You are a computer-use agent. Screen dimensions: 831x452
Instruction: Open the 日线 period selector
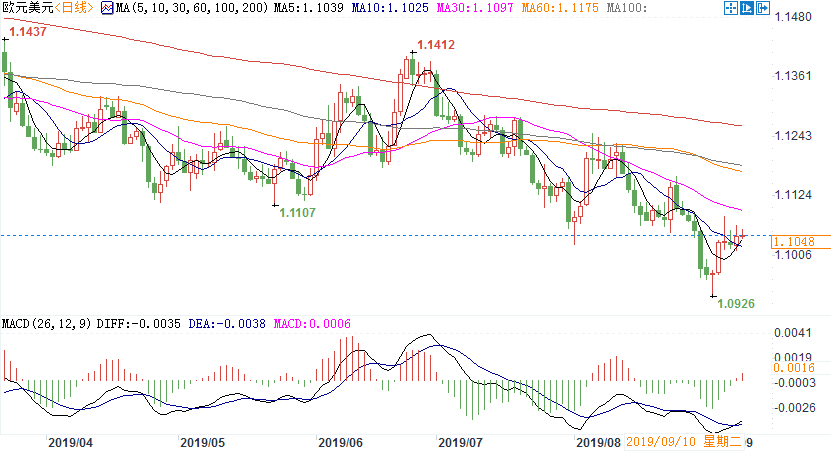point(75,8)
